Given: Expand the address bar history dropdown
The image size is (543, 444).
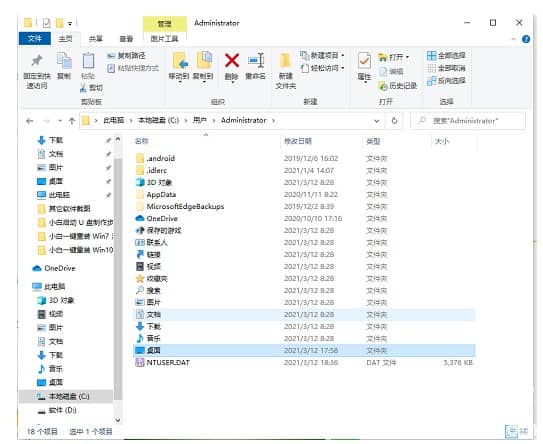Looking at the screenshot, I should point(376,121).
